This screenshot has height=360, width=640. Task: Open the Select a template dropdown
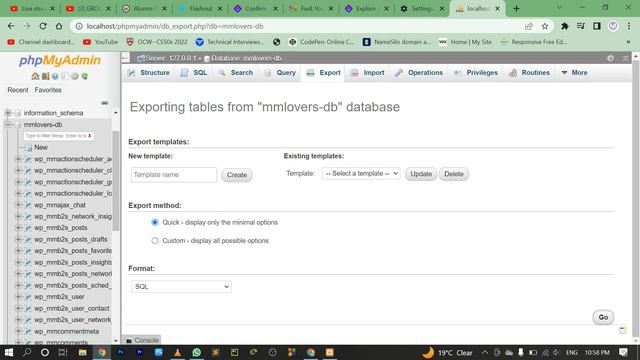361,173
